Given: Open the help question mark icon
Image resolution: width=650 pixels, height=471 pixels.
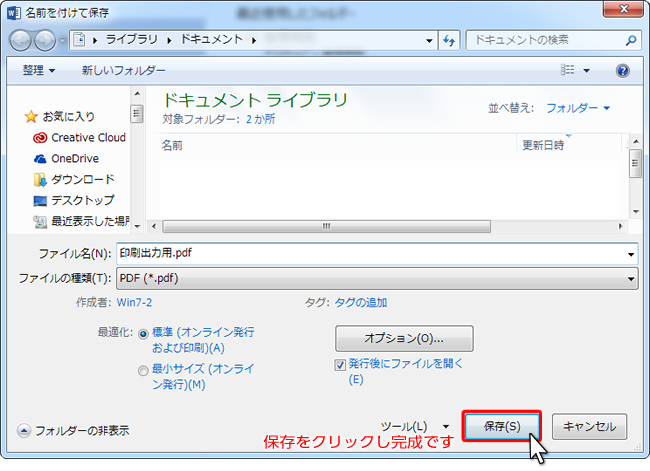Looking at the screenshot, I should click(x=623, y=71).
